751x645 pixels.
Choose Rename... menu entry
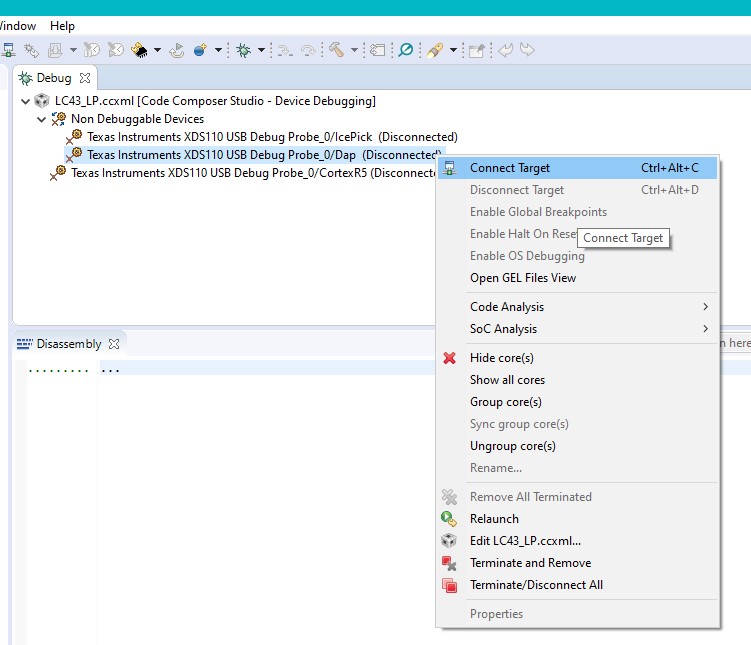point(578,468)
